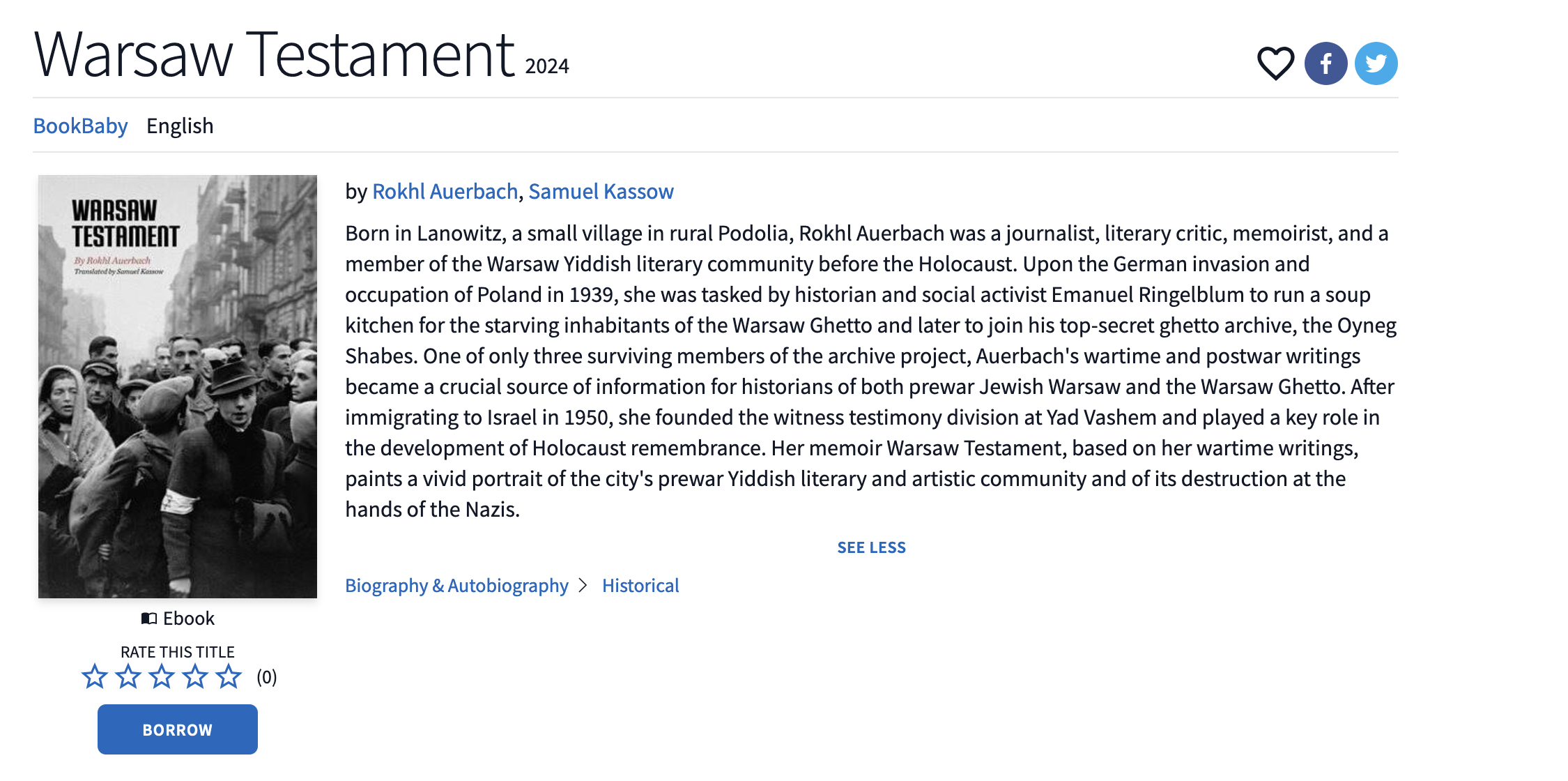The width and height of the screenshot is (1568, 781).
Task: Click the Warsaw Testament cover image
Action: (x=178, y=386)
